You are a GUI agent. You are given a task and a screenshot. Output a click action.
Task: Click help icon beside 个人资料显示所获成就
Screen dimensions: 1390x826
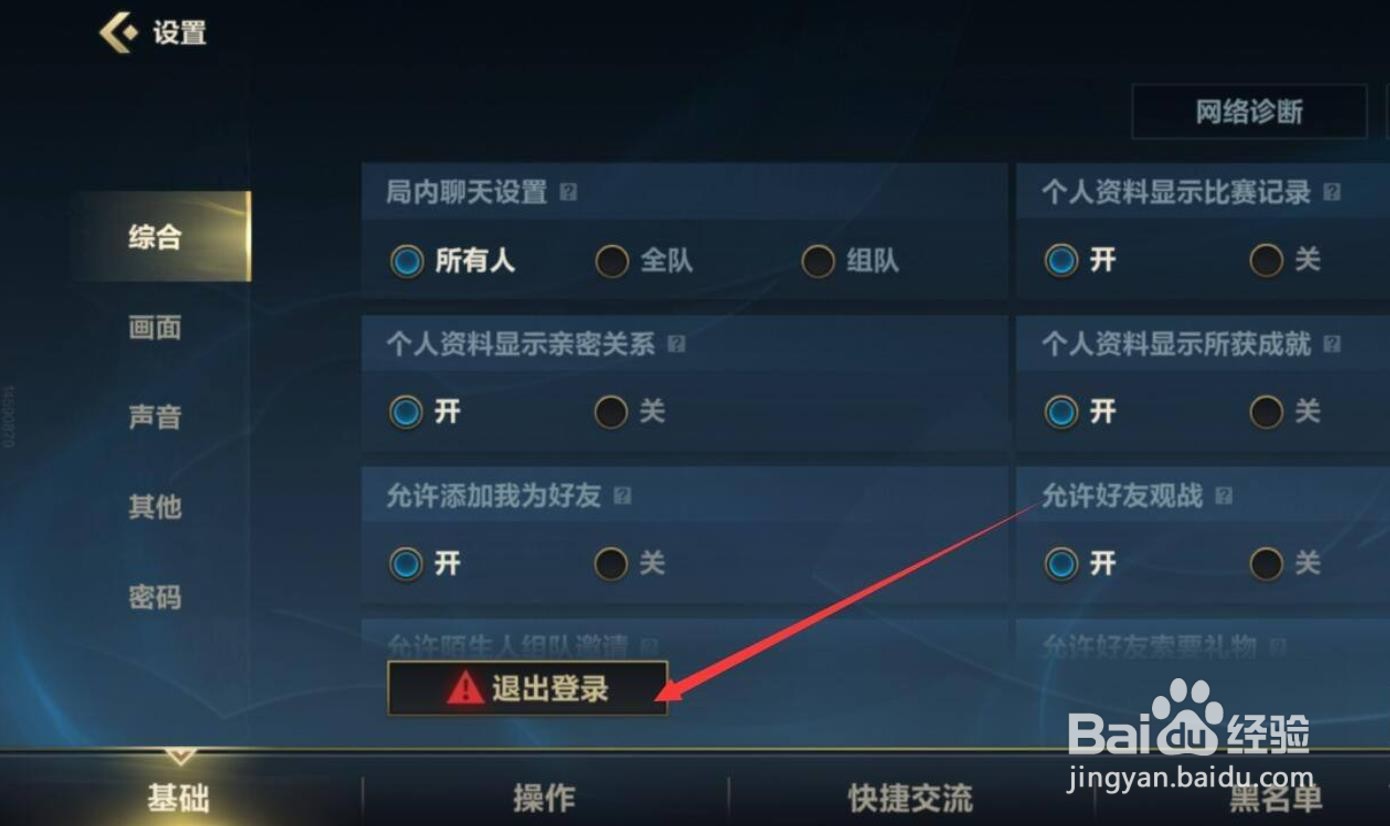[x=1331, y=344]
